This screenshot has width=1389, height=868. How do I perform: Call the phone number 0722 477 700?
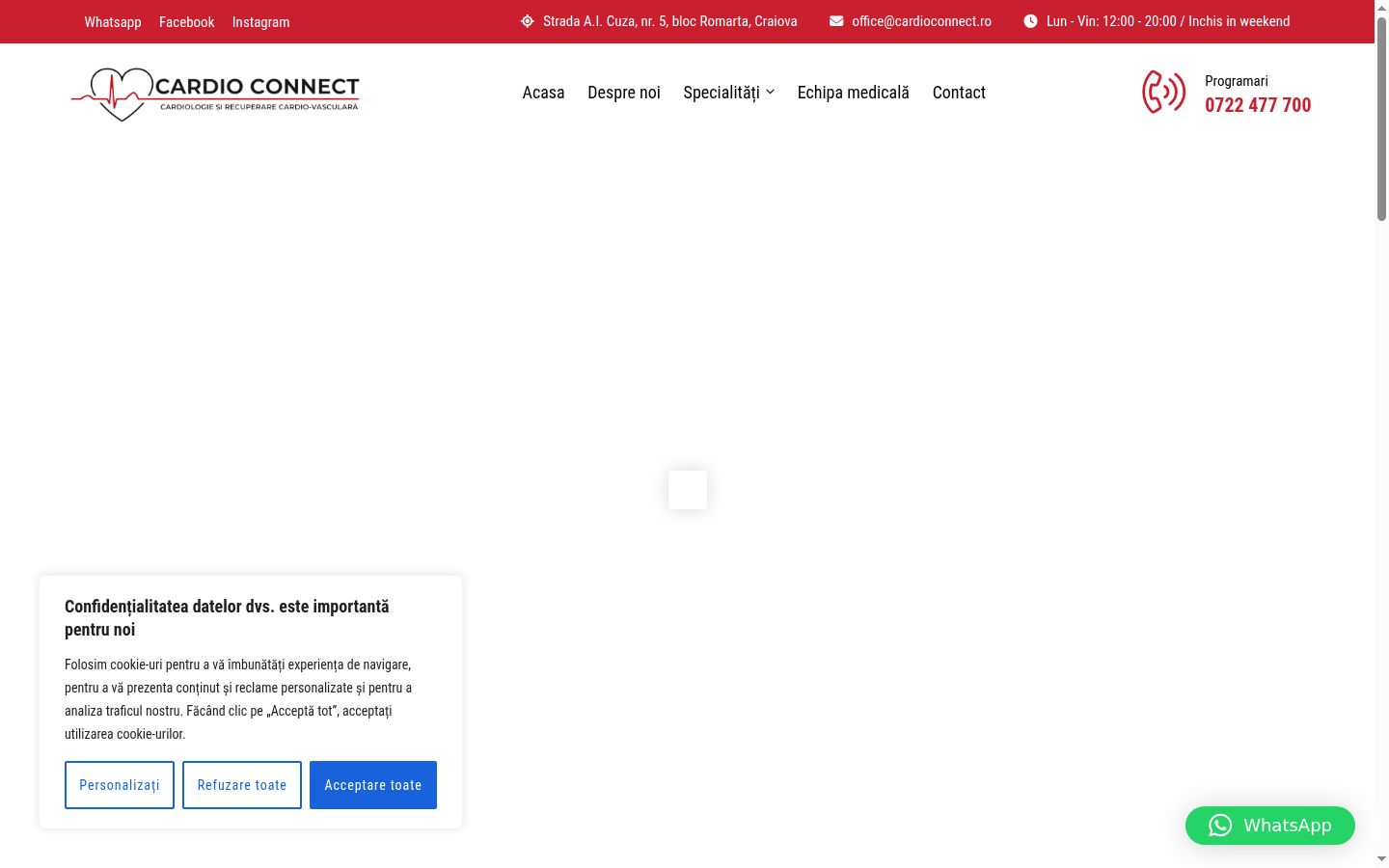click(1258, 105)
